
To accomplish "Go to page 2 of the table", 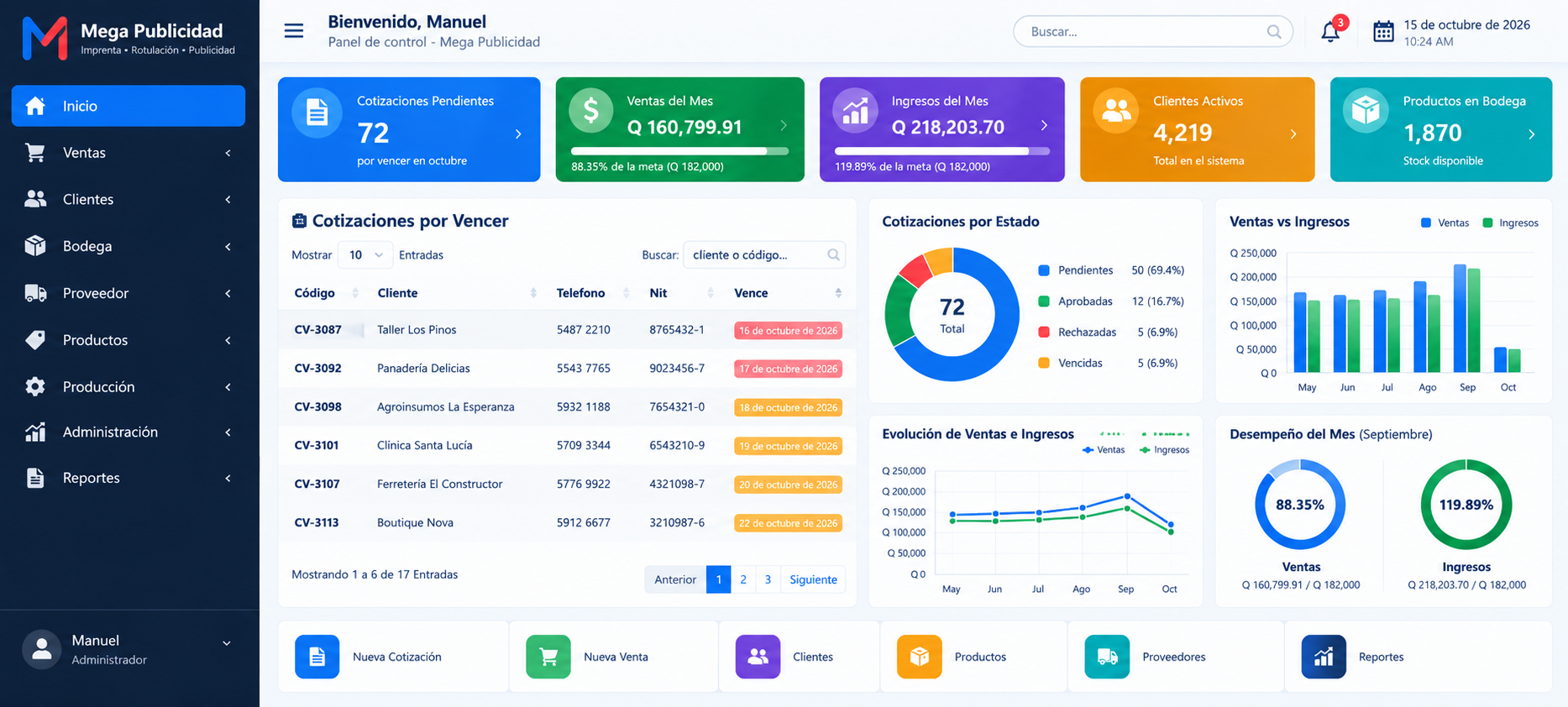I will [743, 579].
